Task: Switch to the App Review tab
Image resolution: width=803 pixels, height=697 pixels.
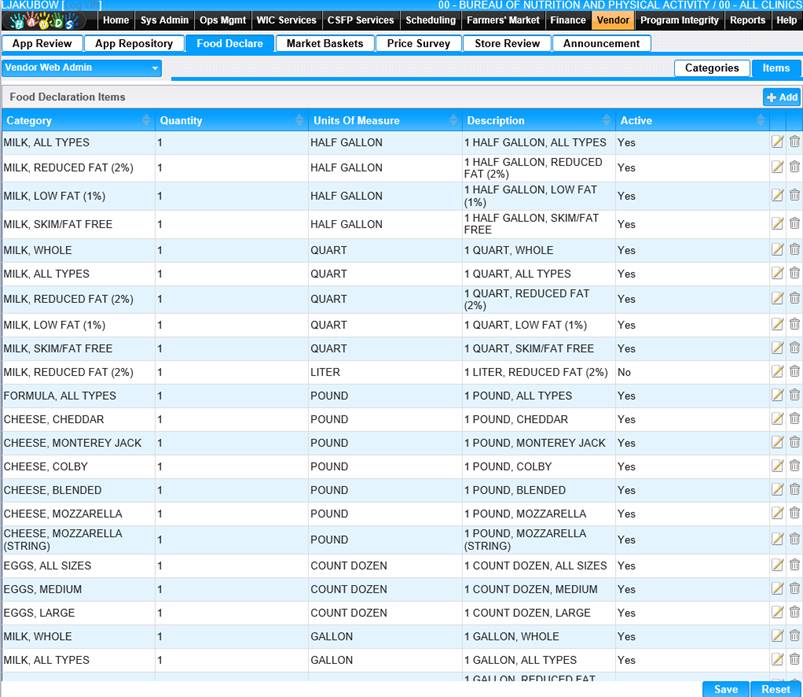Action: (x=42, y=44)
